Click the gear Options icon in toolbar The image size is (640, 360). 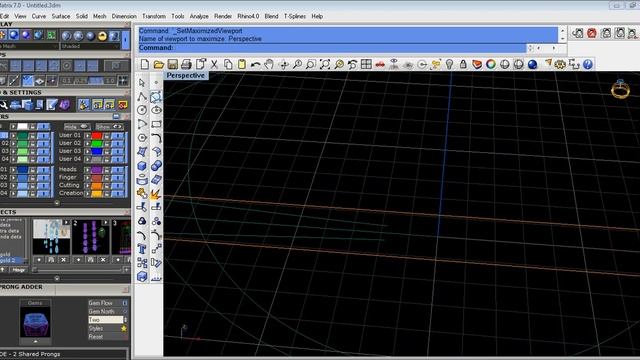pyautogui.click(x=560, y=64)
